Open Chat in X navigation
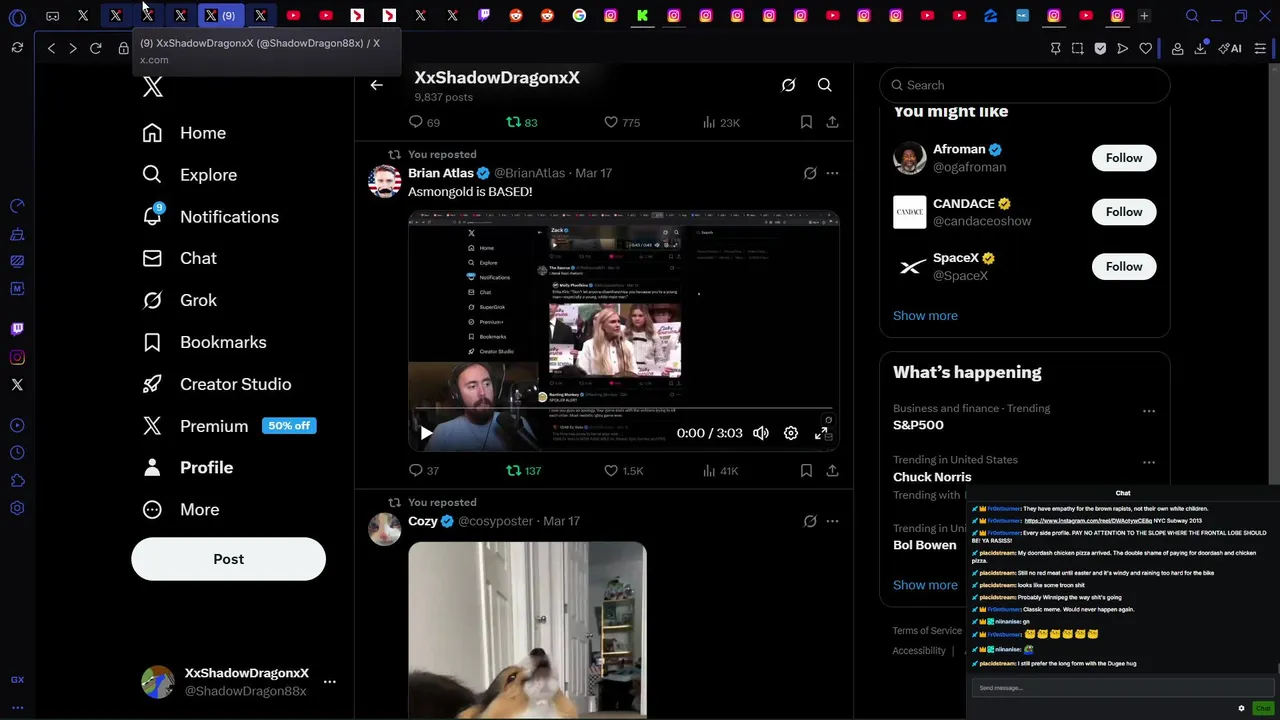Screen dimensions: 1280x720 (180, 258)
